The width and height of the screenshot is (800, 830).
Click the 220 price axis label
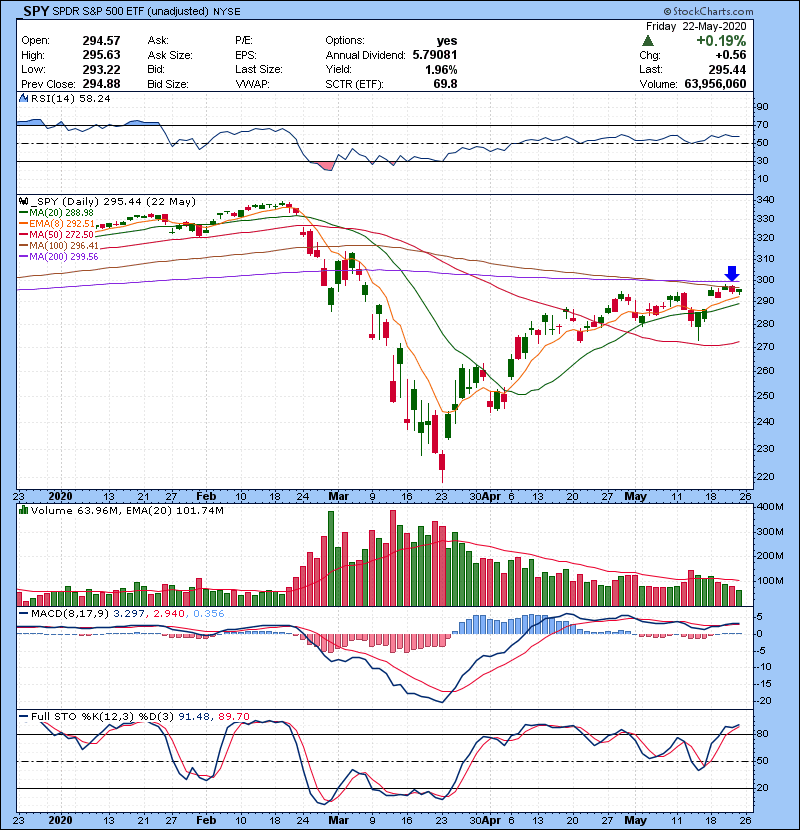pyautogui.click(x=766, y=476)
